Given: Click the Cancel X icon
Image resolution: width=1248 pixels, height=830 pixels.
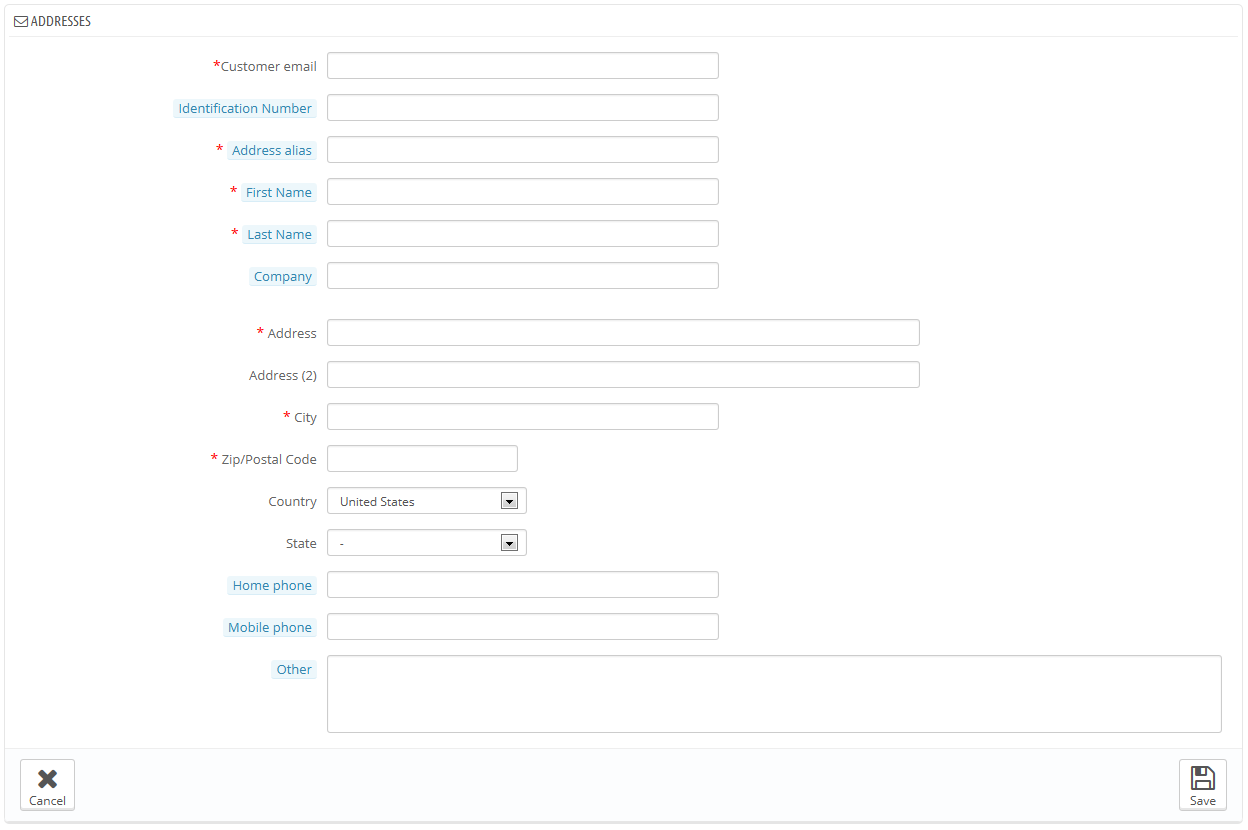Looking at the screenshot, I should coord(47,779).
